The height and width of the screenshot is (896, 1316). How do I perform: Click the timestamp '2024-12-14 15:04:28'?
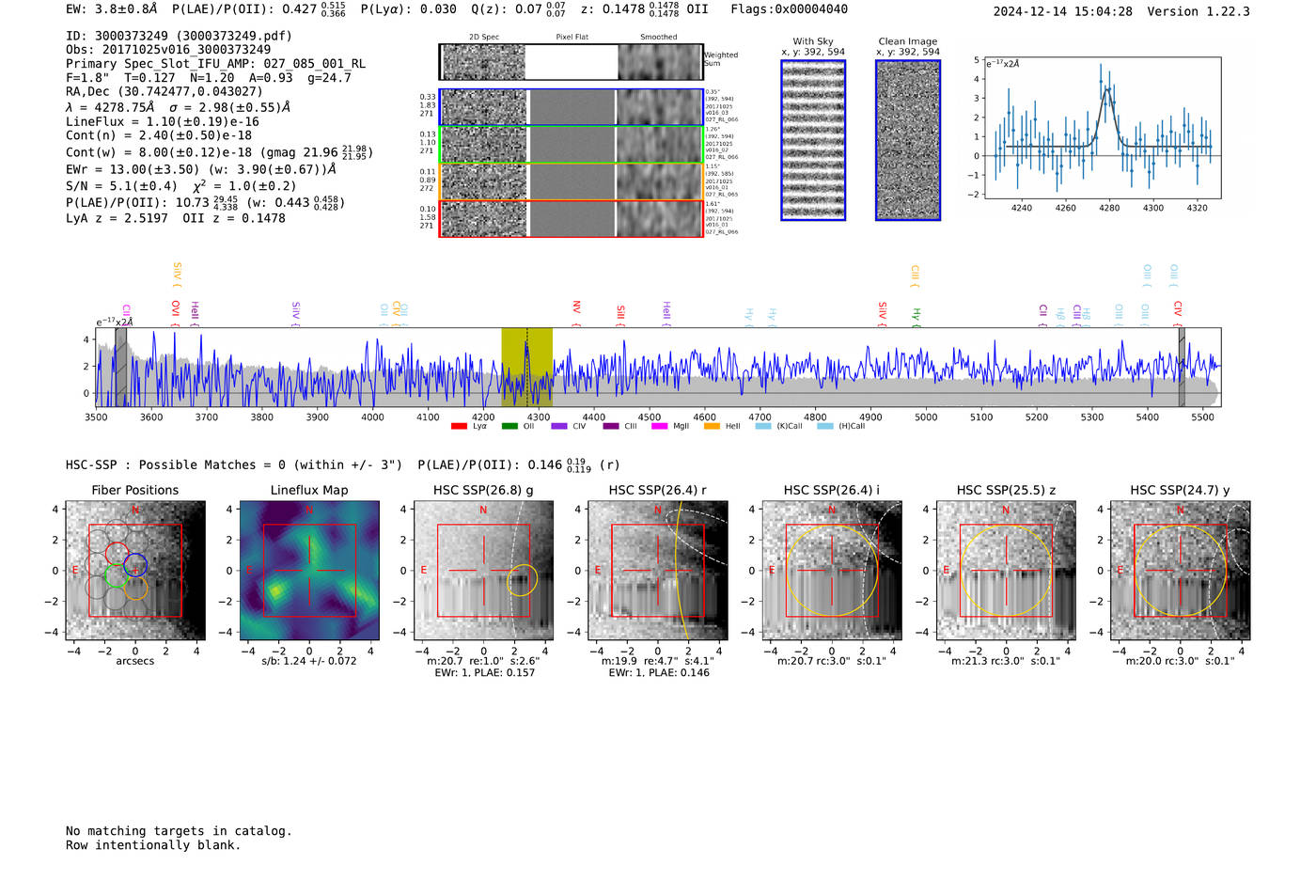click(x=1062, y=11)
